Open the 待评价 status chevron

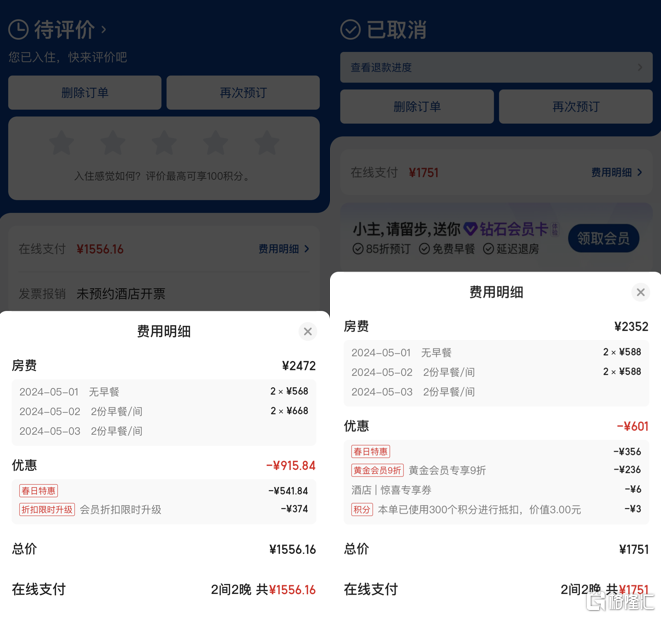pyautogui.click(x=103, y=30)
